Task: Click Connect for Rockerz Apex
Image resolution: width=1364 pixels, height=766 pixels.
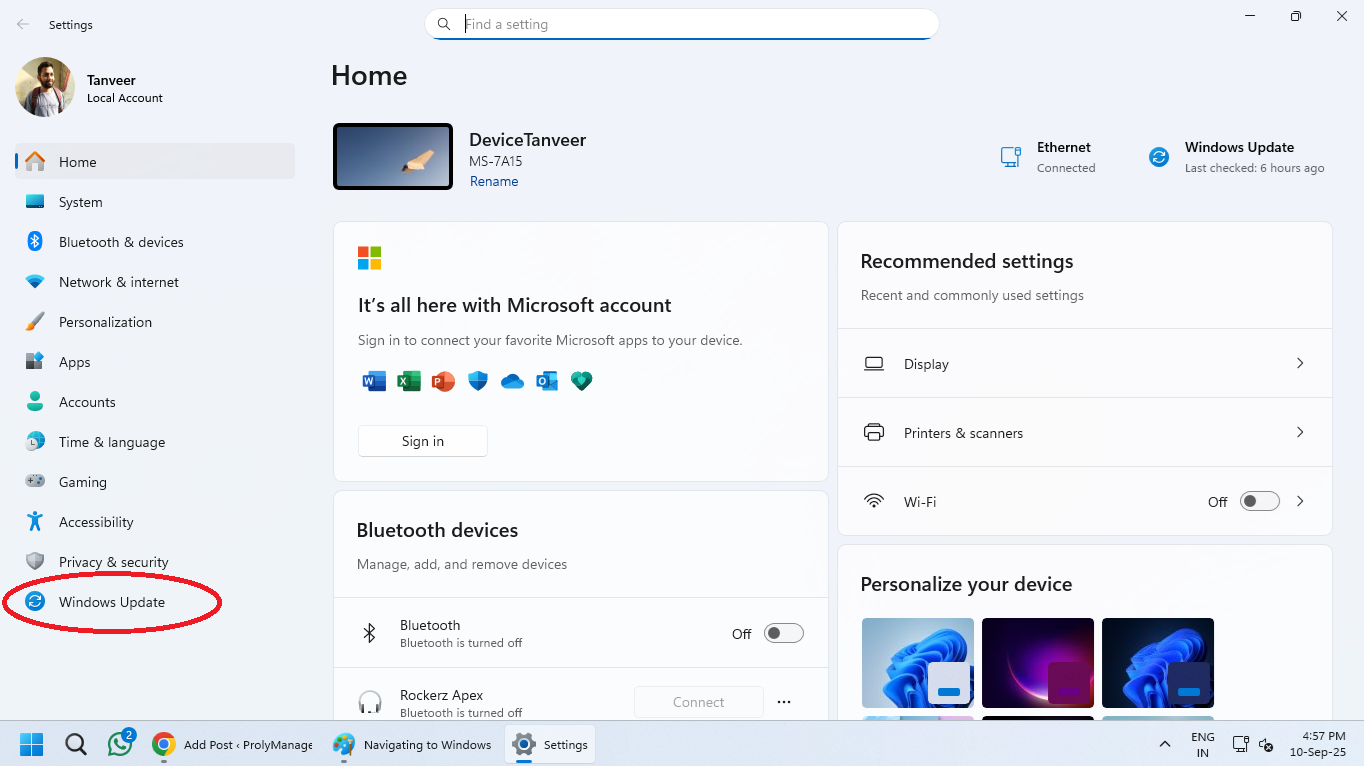Action: 699,702
